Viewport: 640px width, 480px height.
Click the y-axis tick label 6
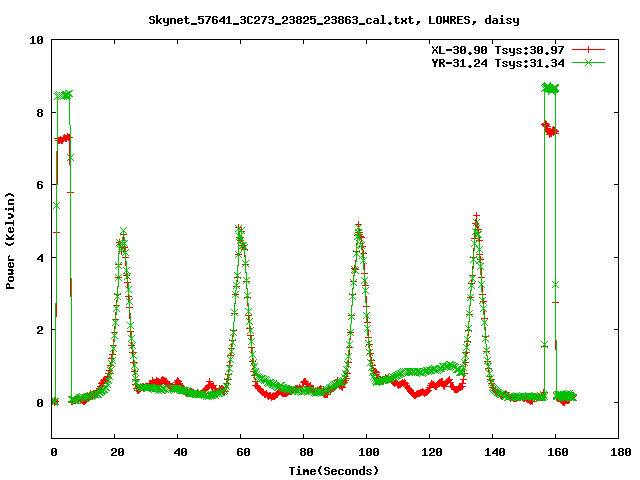point(40,185)
